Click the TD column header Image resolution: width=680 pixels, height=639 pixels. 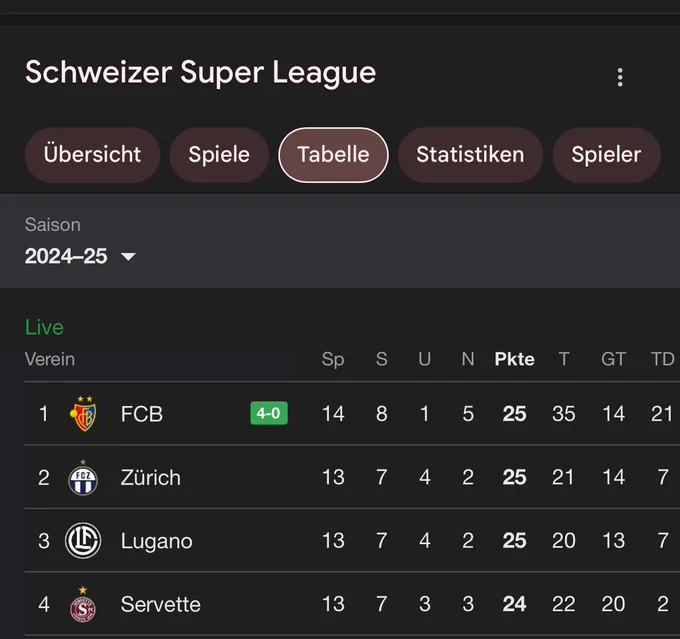tap(663, 359)
